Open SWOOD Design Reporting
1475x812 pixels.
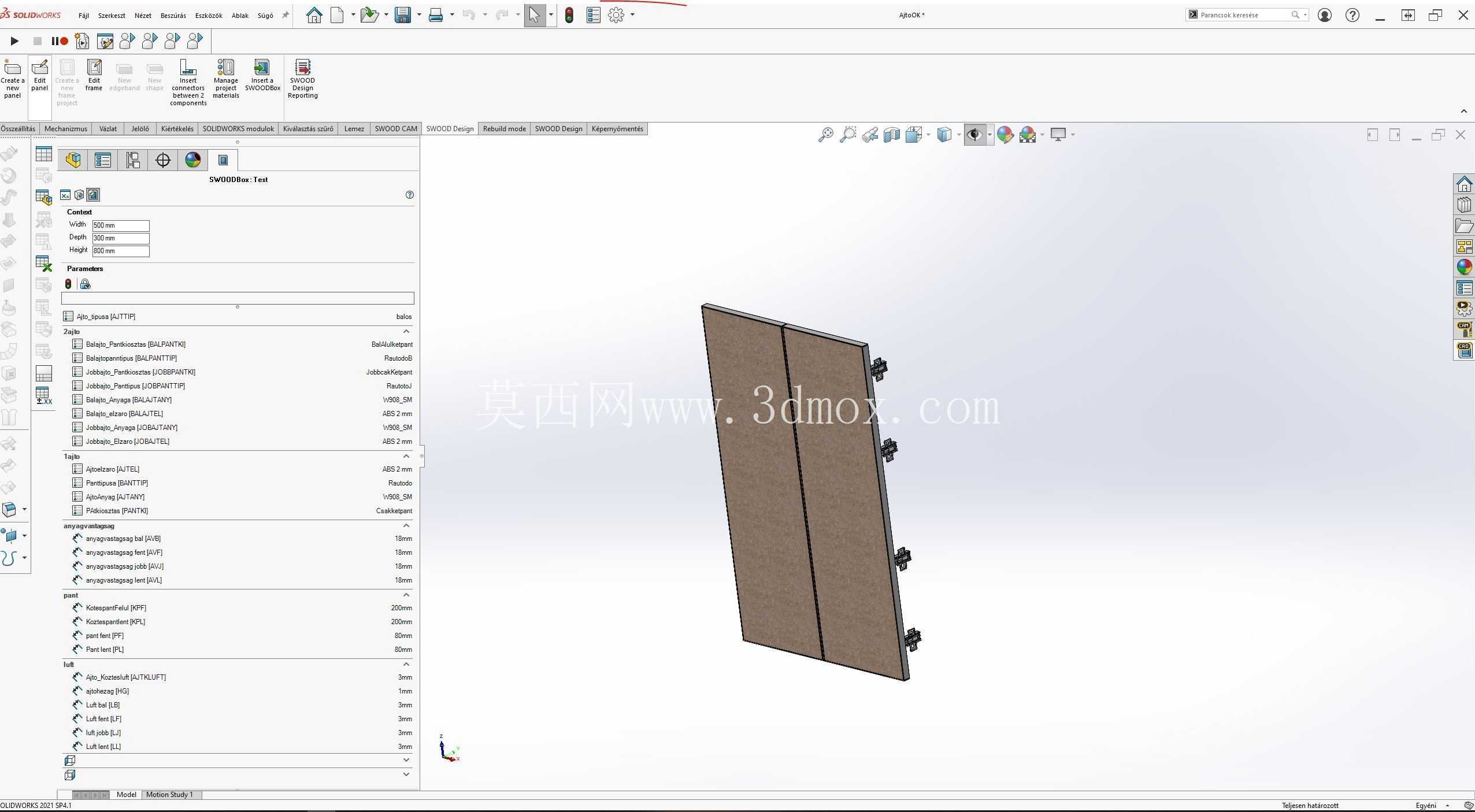pyautogui.click(x=303, y=79)
